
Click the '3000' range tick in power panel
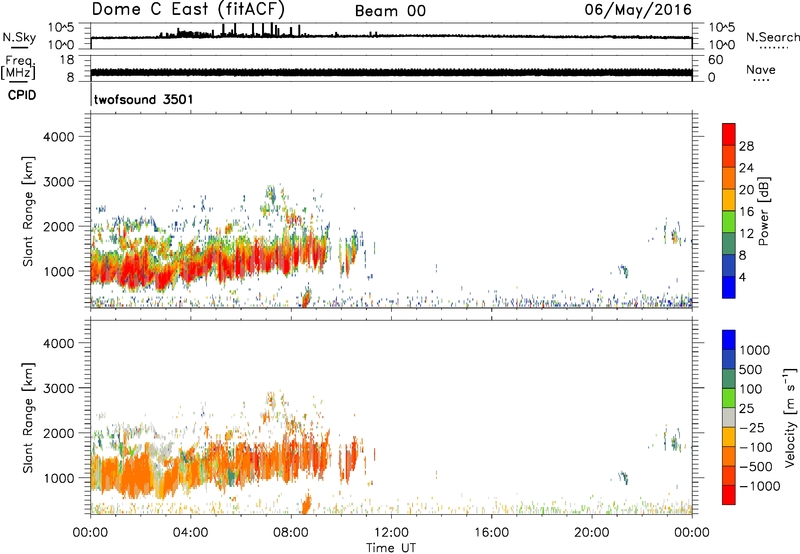[x=59, y=182]
